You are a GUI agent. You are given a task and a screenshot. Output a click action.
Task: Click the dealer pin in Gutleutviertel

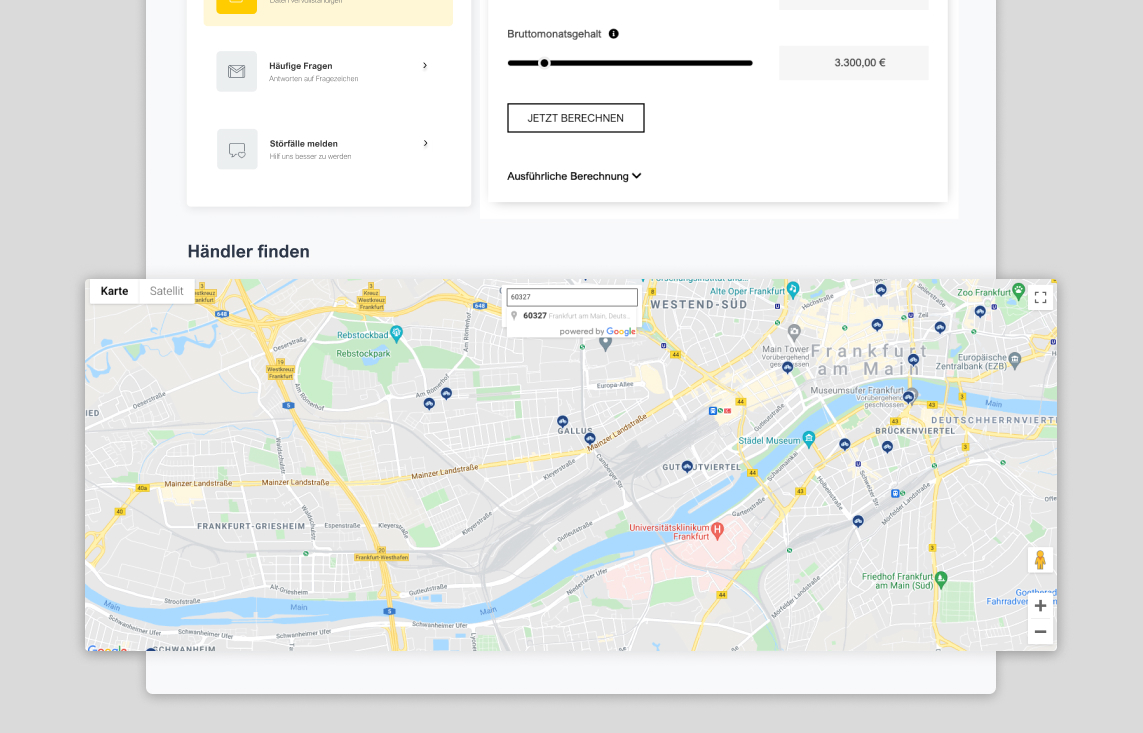pos(687,466)
